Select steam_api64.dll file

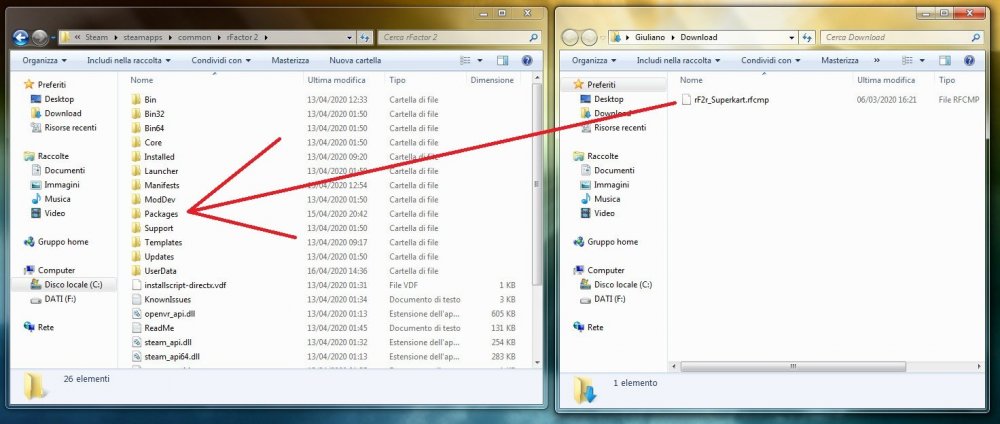point(170,356)
